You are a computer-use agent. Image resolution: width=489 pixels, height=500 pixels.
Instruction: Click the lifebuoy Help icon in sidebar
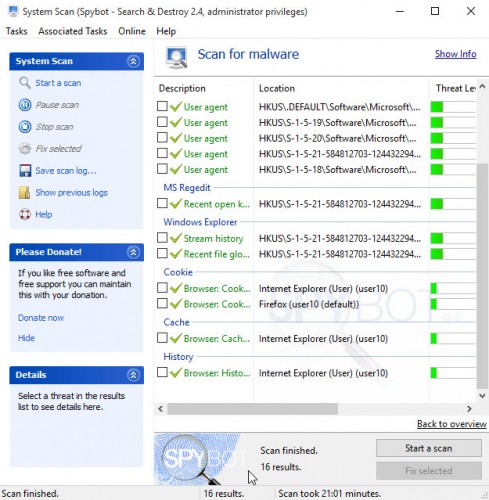pos(25,214)
